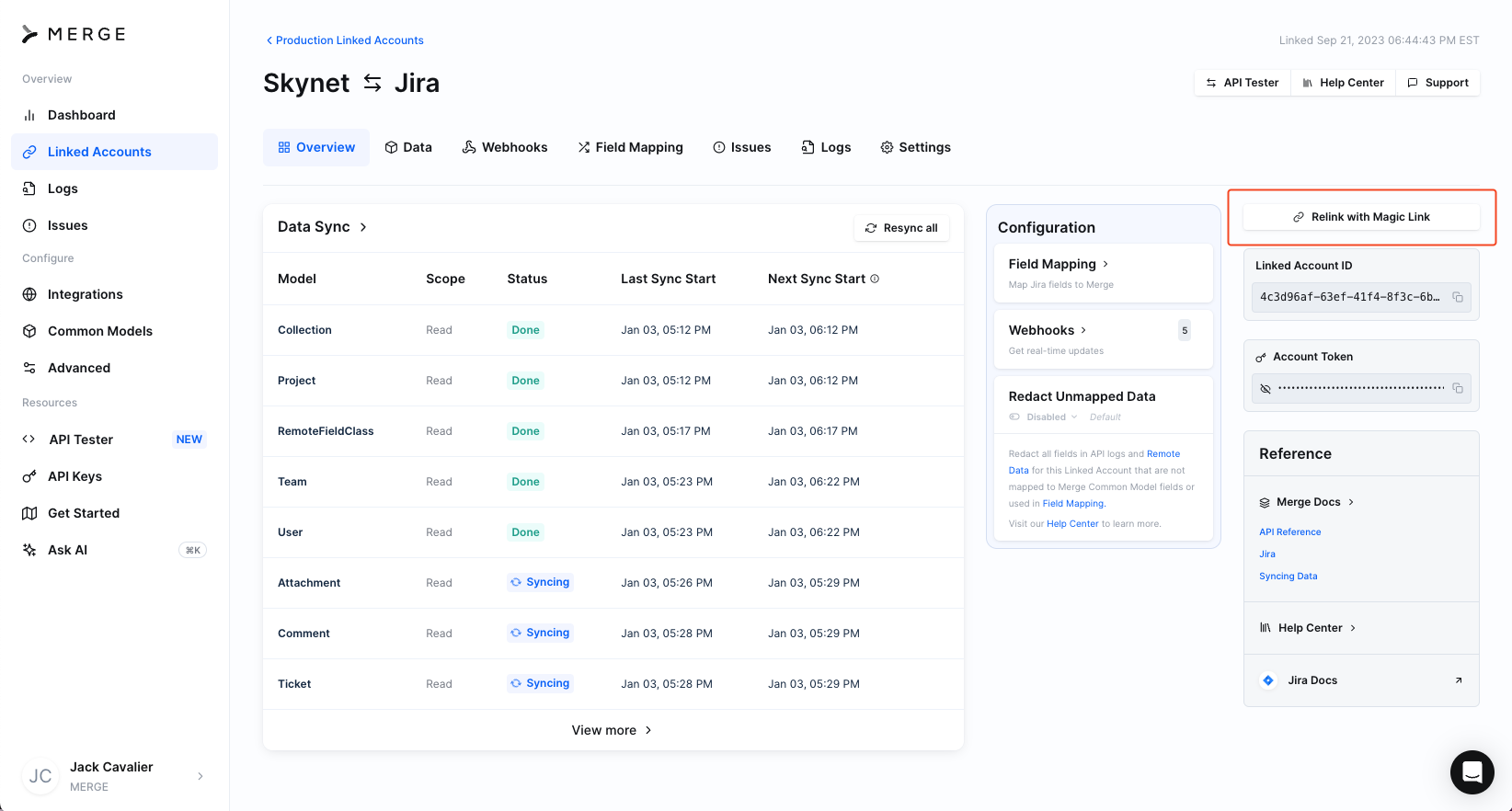
Task: Open Ask AI in the sidebar
Action: 67,550
